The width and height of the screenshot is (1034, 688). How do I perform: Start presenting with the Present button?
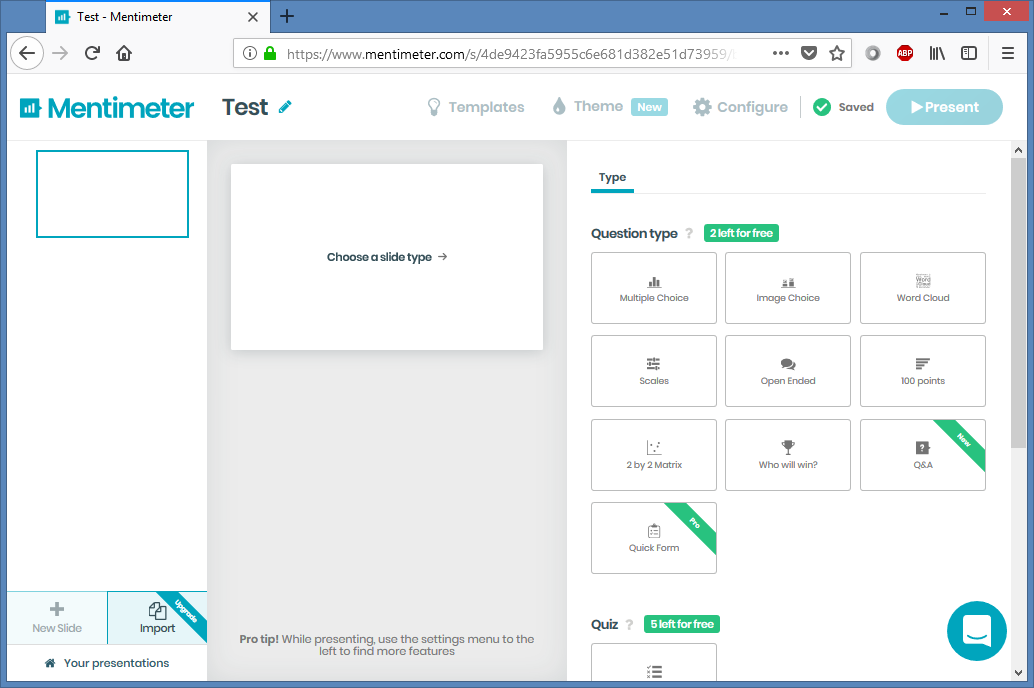click(944, 107)
